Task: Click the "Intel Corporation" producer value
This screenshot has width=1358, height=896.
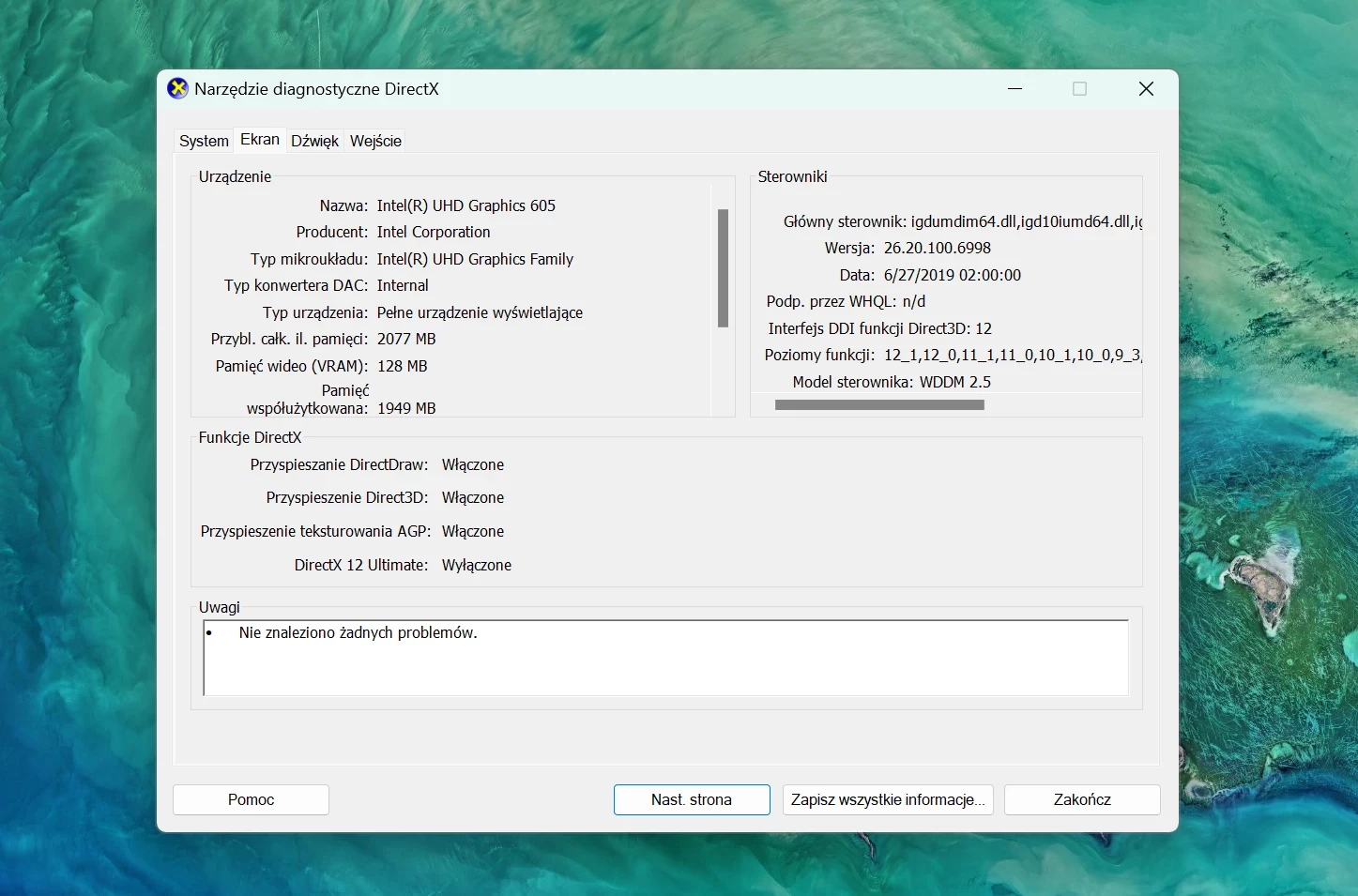Action: coord(434,232)
